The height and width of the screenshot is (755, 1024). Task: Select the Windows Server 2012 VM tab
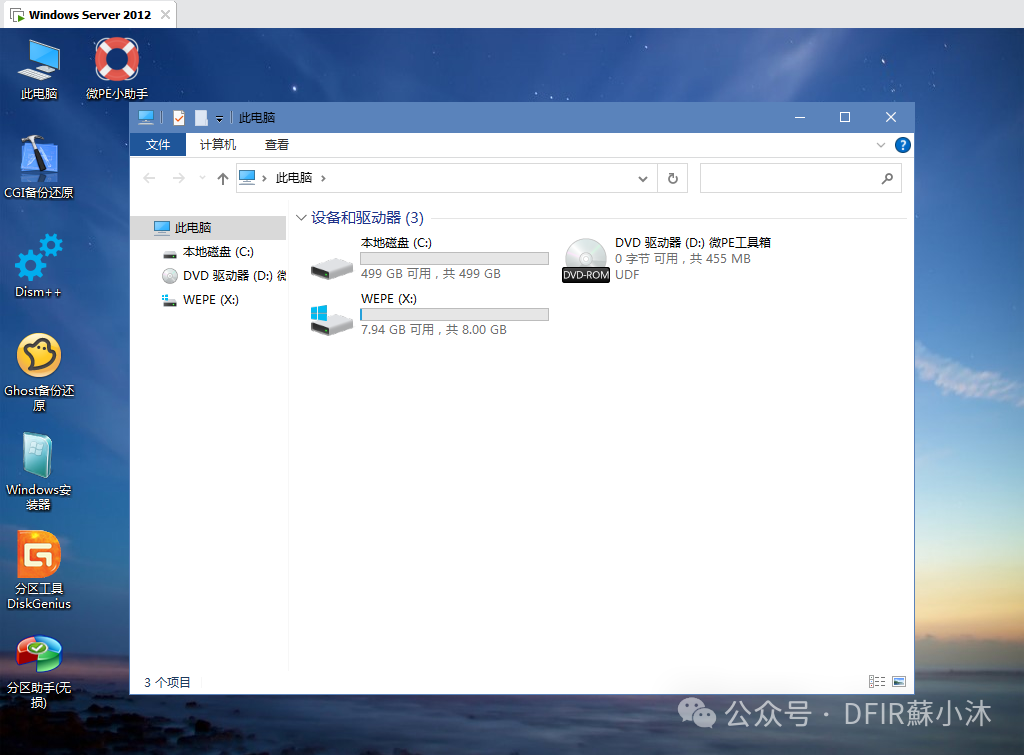pyautogui.click(x=89, y=14)
